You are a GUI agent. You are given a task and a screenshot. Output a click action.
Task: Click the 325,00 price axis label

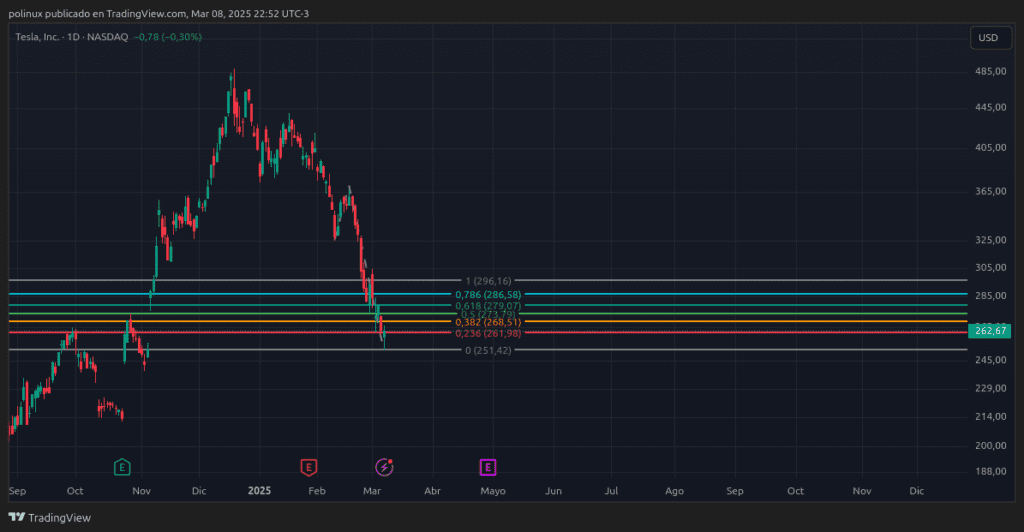pyautogui.click(x=991, y=240)
